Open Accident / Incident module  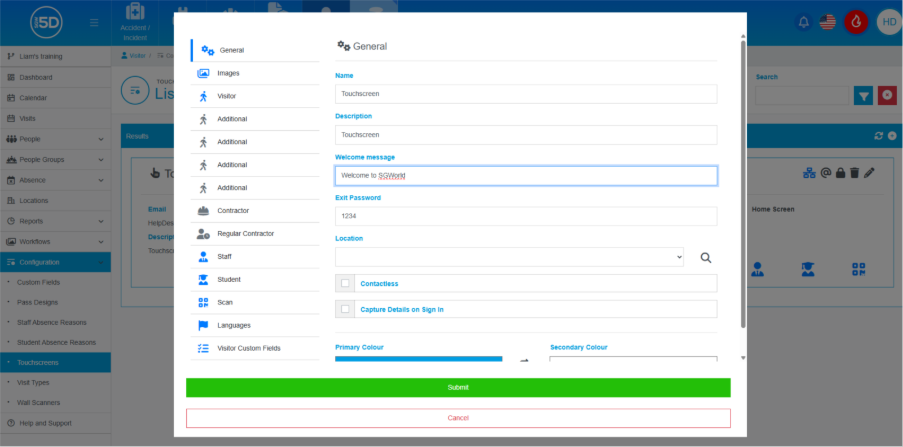(134, 23)
